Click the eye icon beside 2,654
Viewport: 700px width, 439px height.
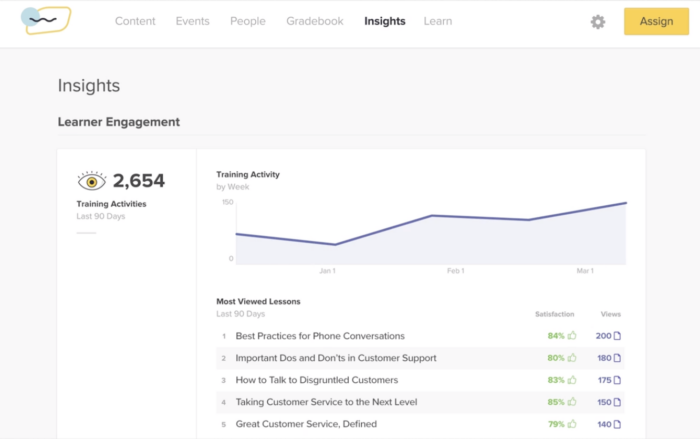coord(92,181)
